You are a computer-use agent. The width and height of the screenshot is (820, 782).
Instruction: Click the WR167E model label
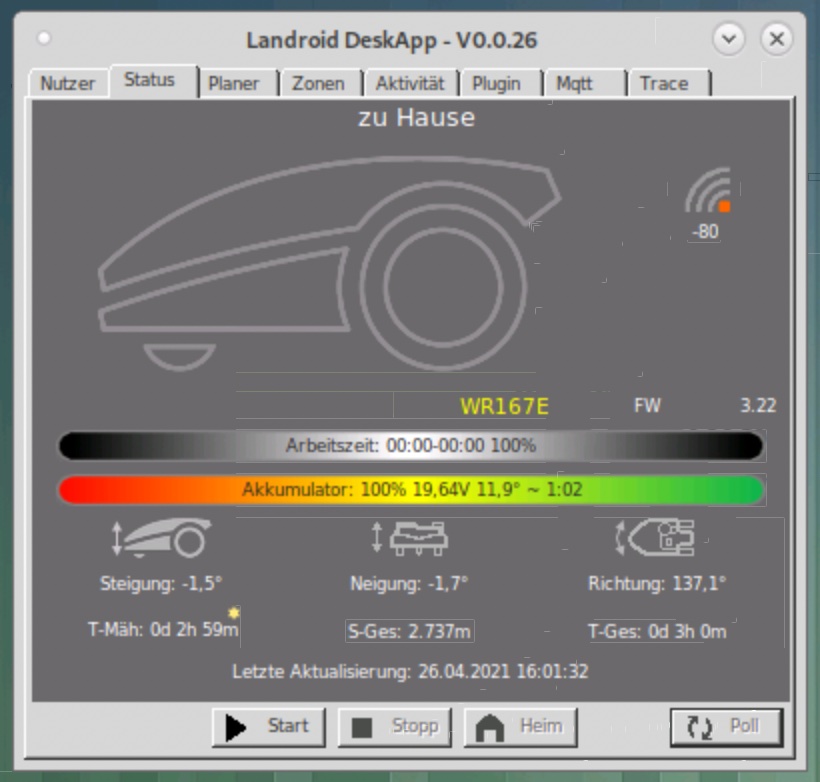[x=504, y=406]
